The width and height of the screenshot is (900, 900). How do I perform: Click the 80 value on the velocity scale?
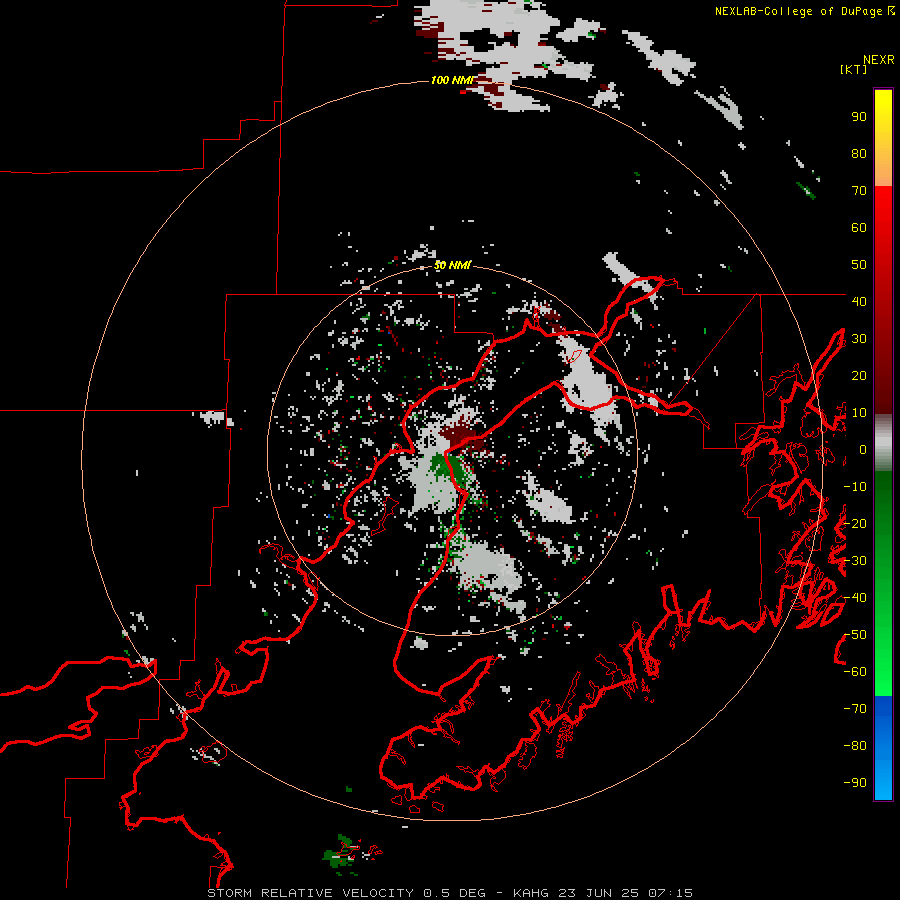click(859, 153)
